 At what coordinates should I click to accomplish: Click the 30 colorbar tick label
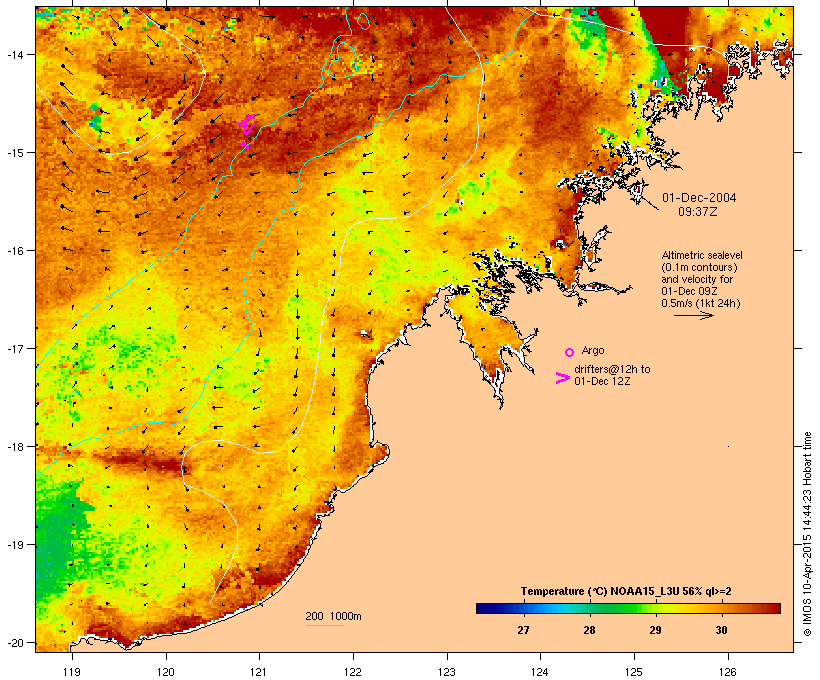[x=721, y=630]
